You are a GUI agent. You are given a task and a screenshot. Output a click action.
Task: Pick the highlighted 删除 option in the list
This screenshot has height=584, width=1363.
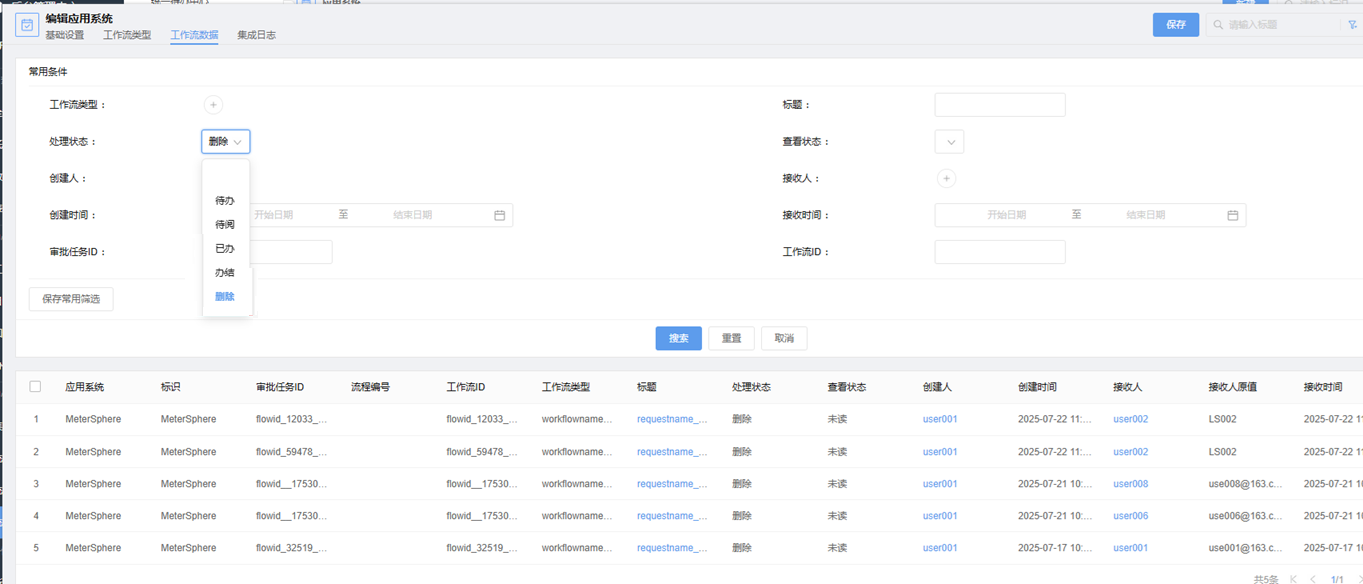click(226, 297)
